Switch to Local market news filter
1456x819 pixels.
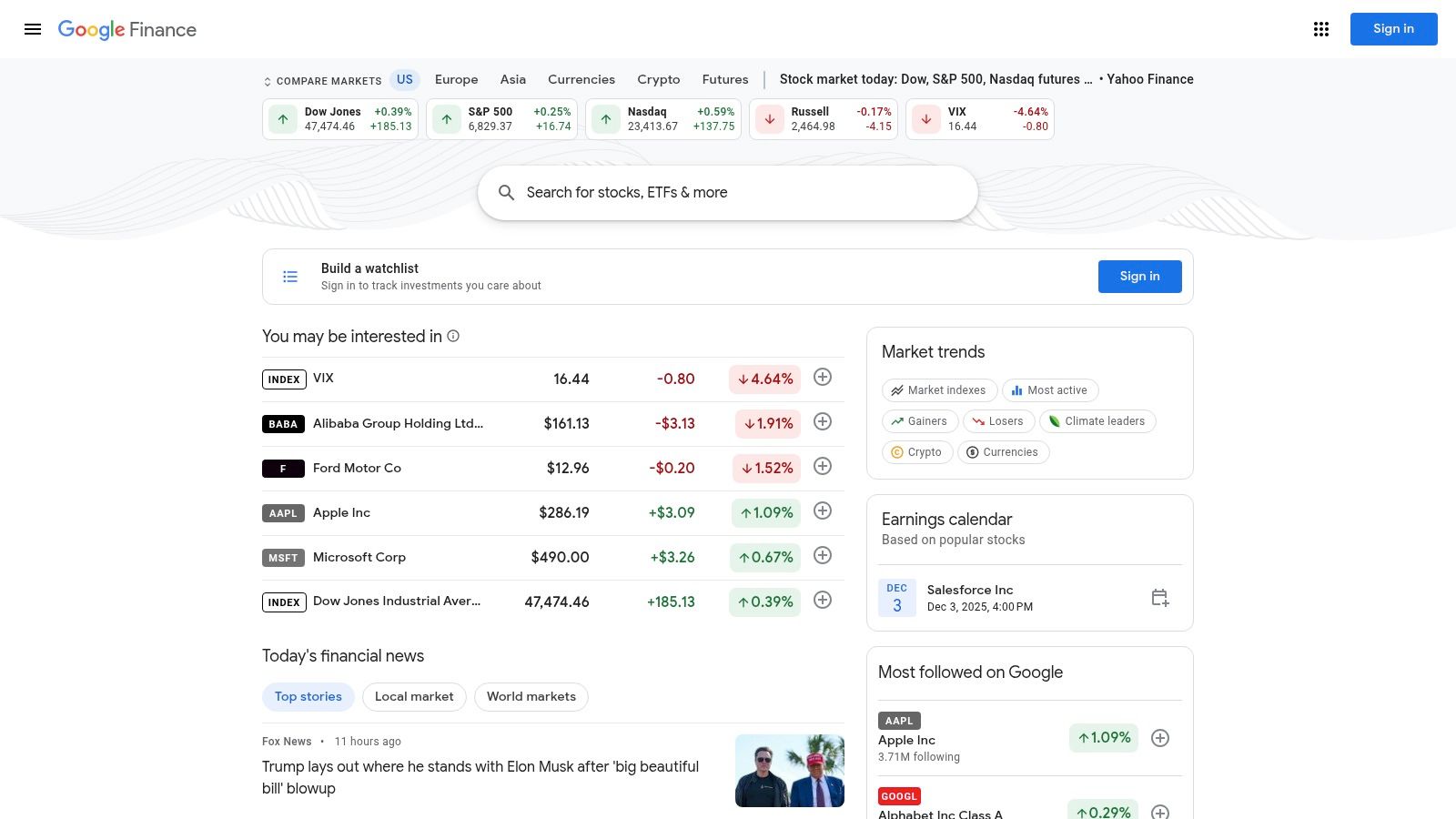414,696
